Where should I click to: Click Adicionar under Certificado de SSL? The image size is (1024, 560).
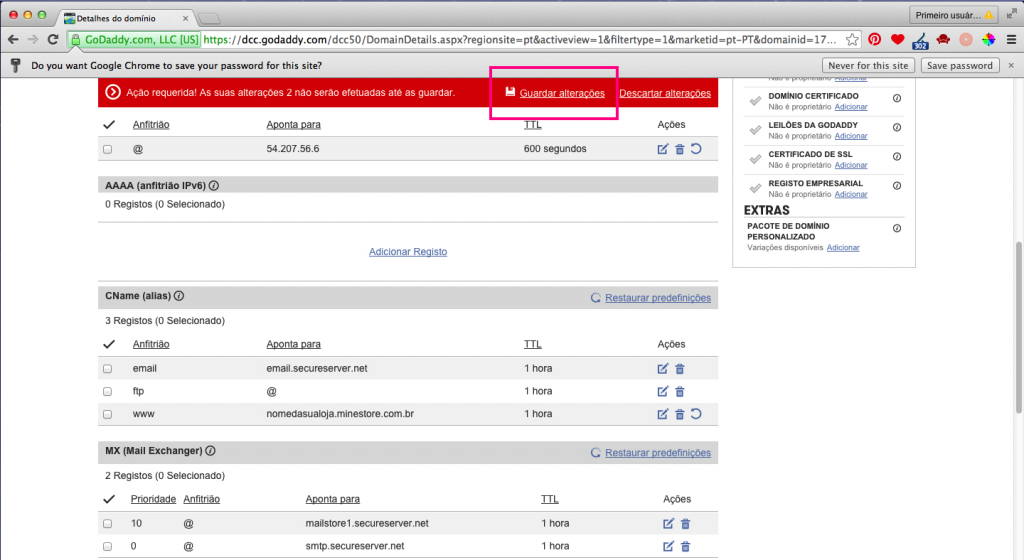851,165
